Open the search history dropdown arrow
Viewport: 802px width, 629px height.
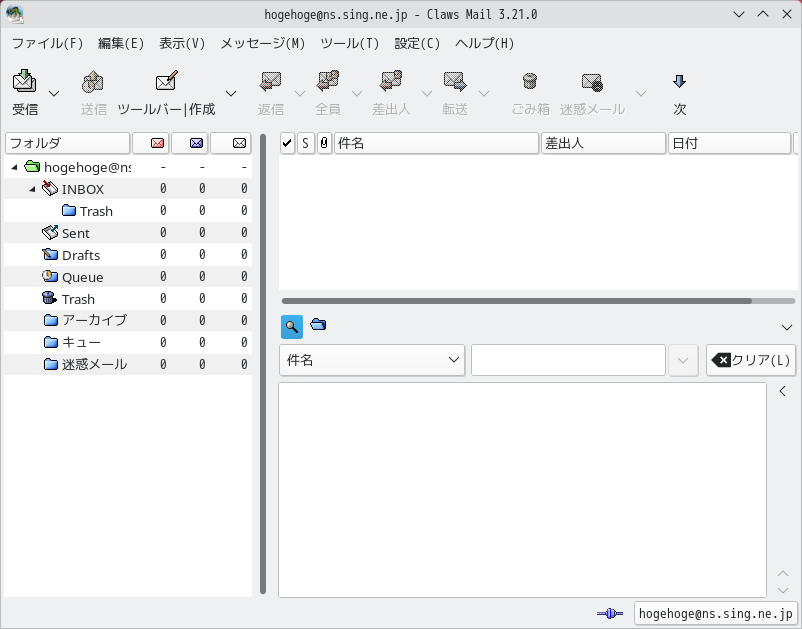(x=683, y=360)
